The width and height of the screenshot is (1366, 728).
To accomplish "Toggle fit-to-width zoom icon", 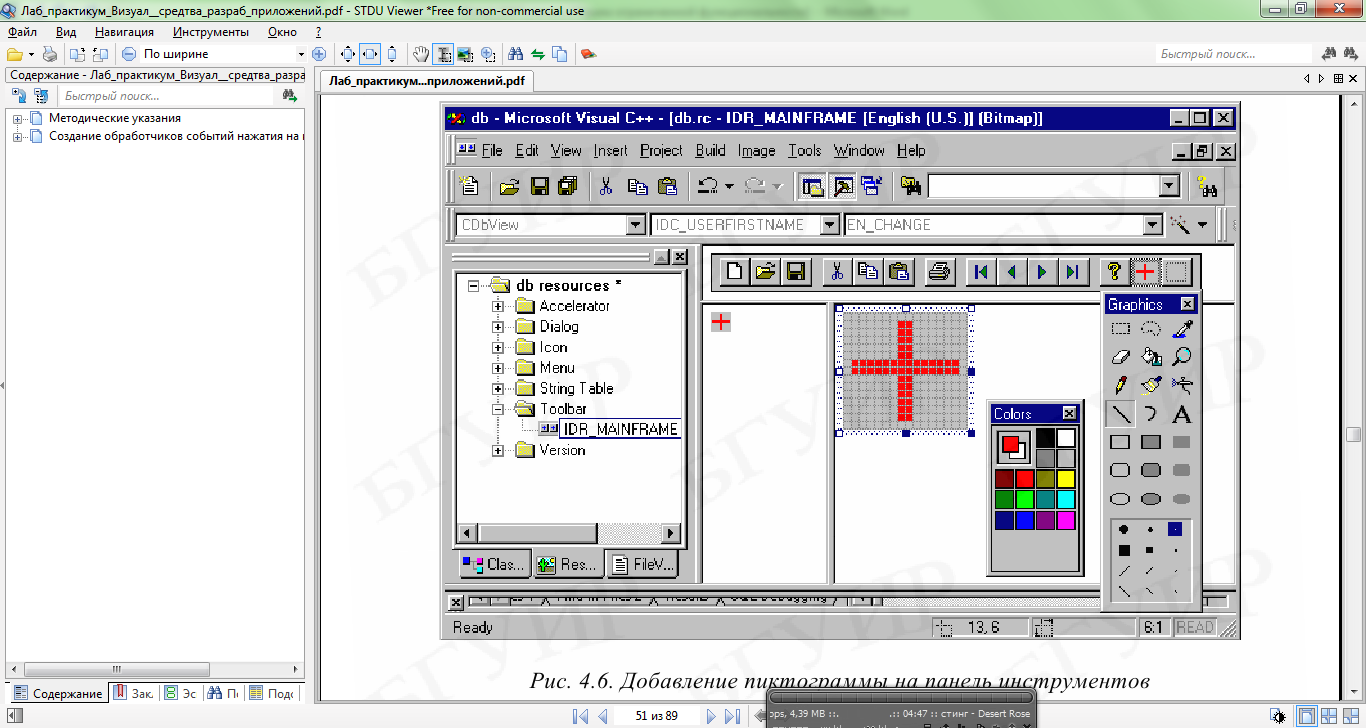I will click(x=370, y=54).
